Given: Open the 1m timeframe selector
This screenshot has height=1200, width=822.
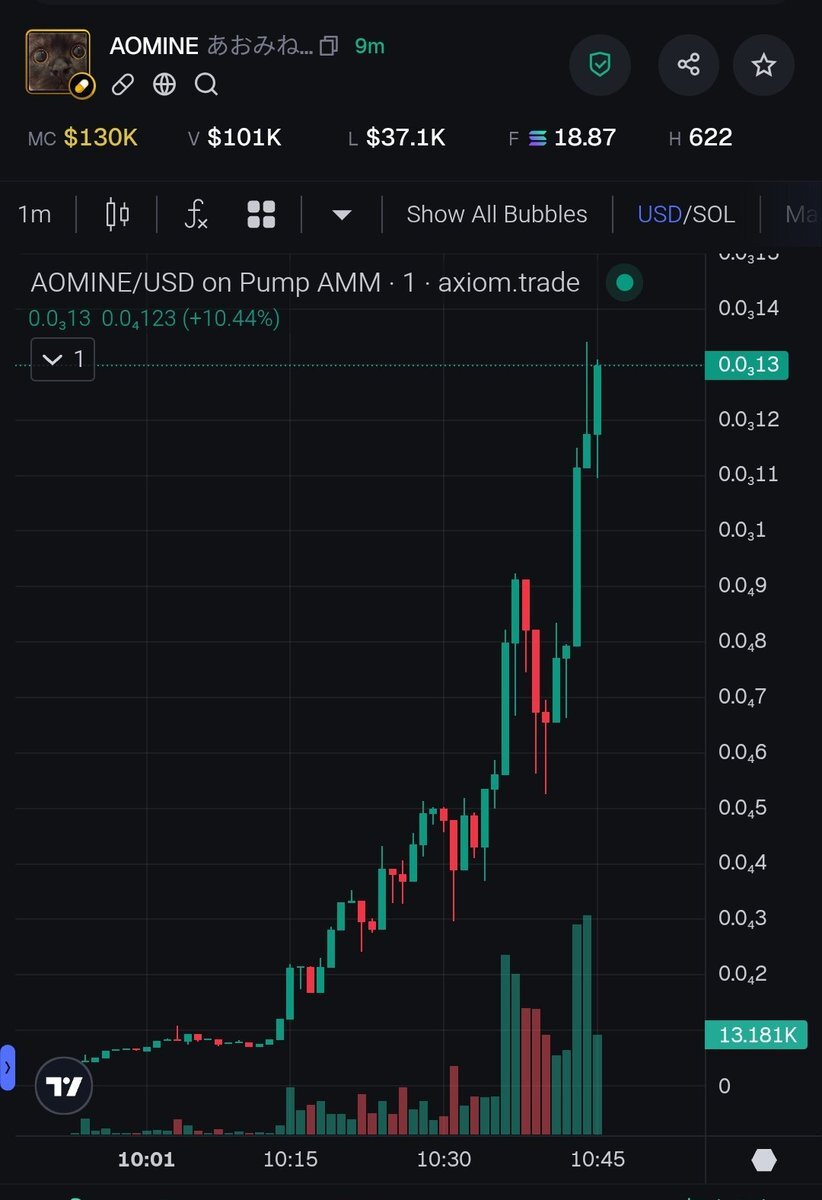Looking at the screenshot, I should click(x=35, y=214).
